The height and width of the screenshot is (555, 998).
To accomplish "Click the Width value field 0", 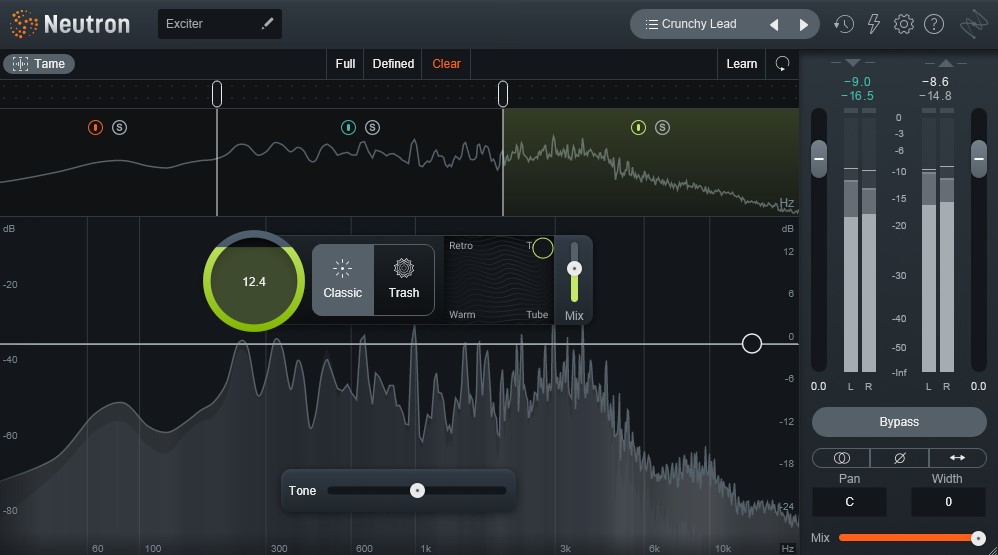I will pyautogui.click(x=948, y=502).
